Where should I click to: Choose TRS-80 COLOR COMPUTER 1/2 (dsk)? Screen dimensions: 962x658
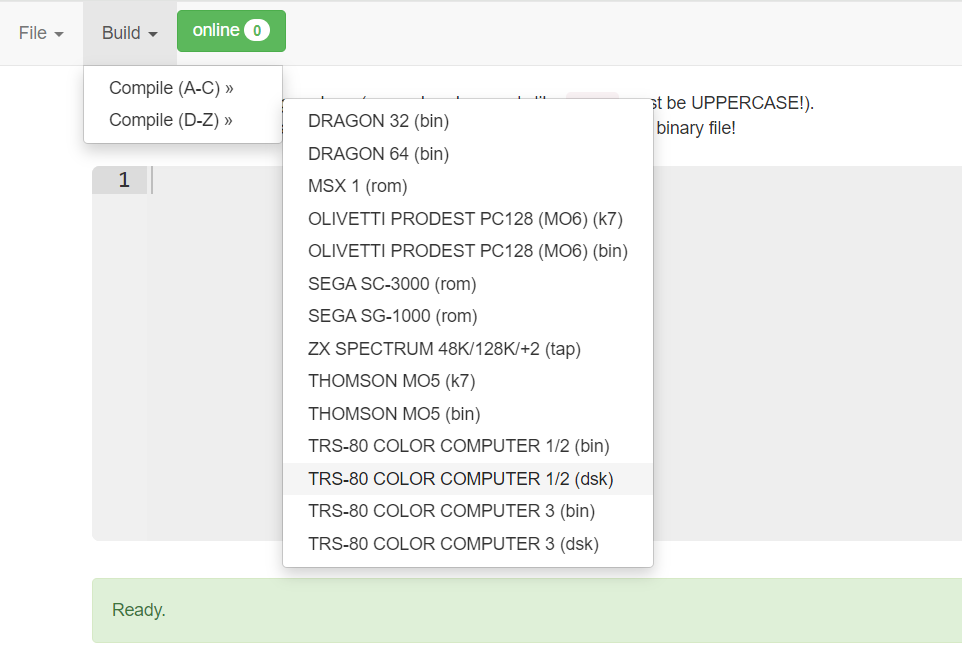coord(460,479)
